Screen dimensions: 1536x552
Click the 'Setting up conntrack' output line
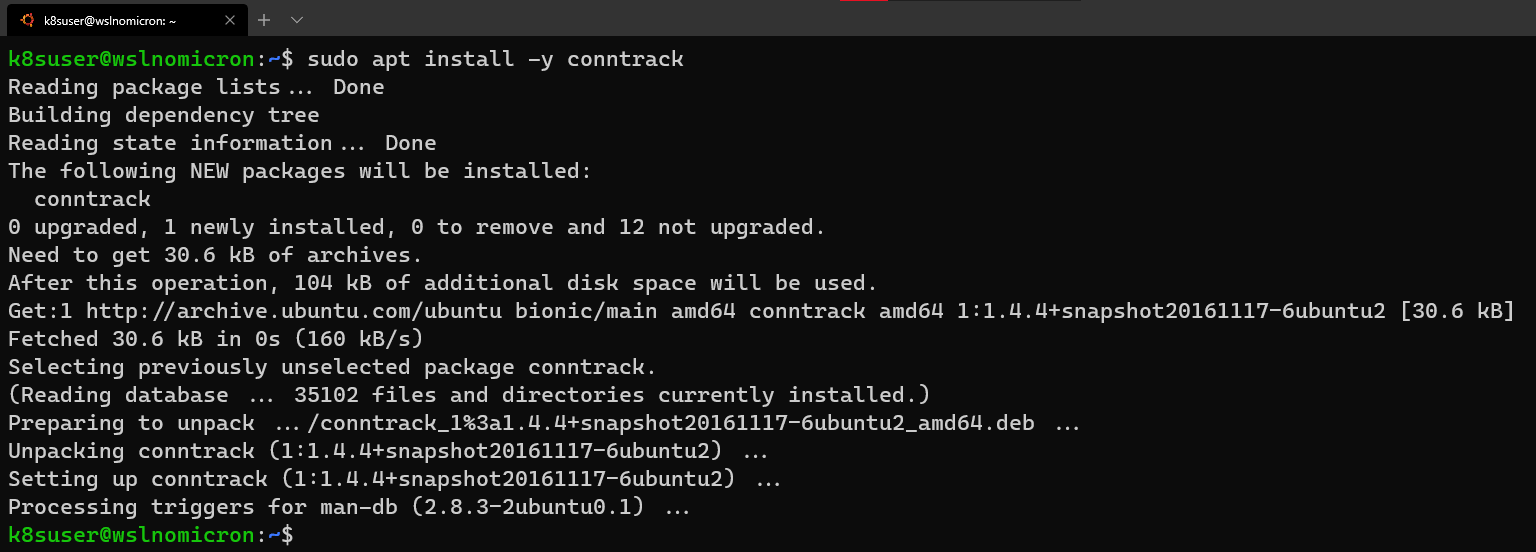394,479
